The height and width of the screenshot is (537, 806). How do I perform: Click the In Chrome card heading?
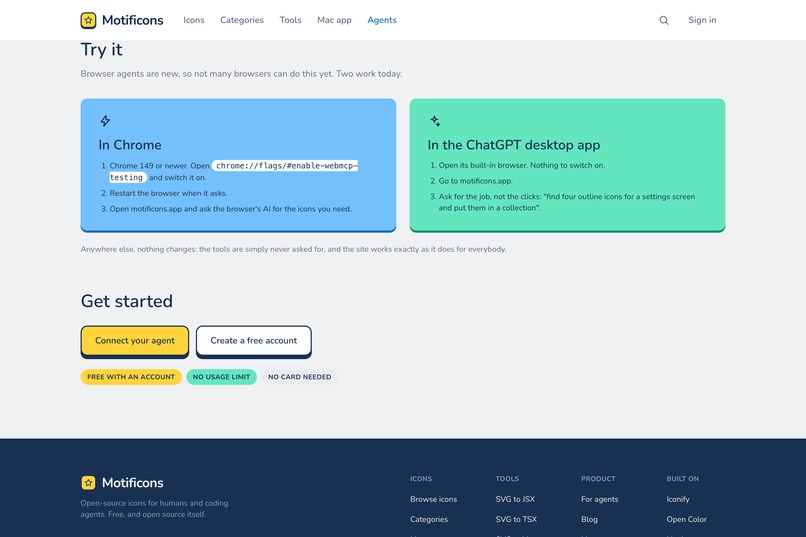(130, 145)
